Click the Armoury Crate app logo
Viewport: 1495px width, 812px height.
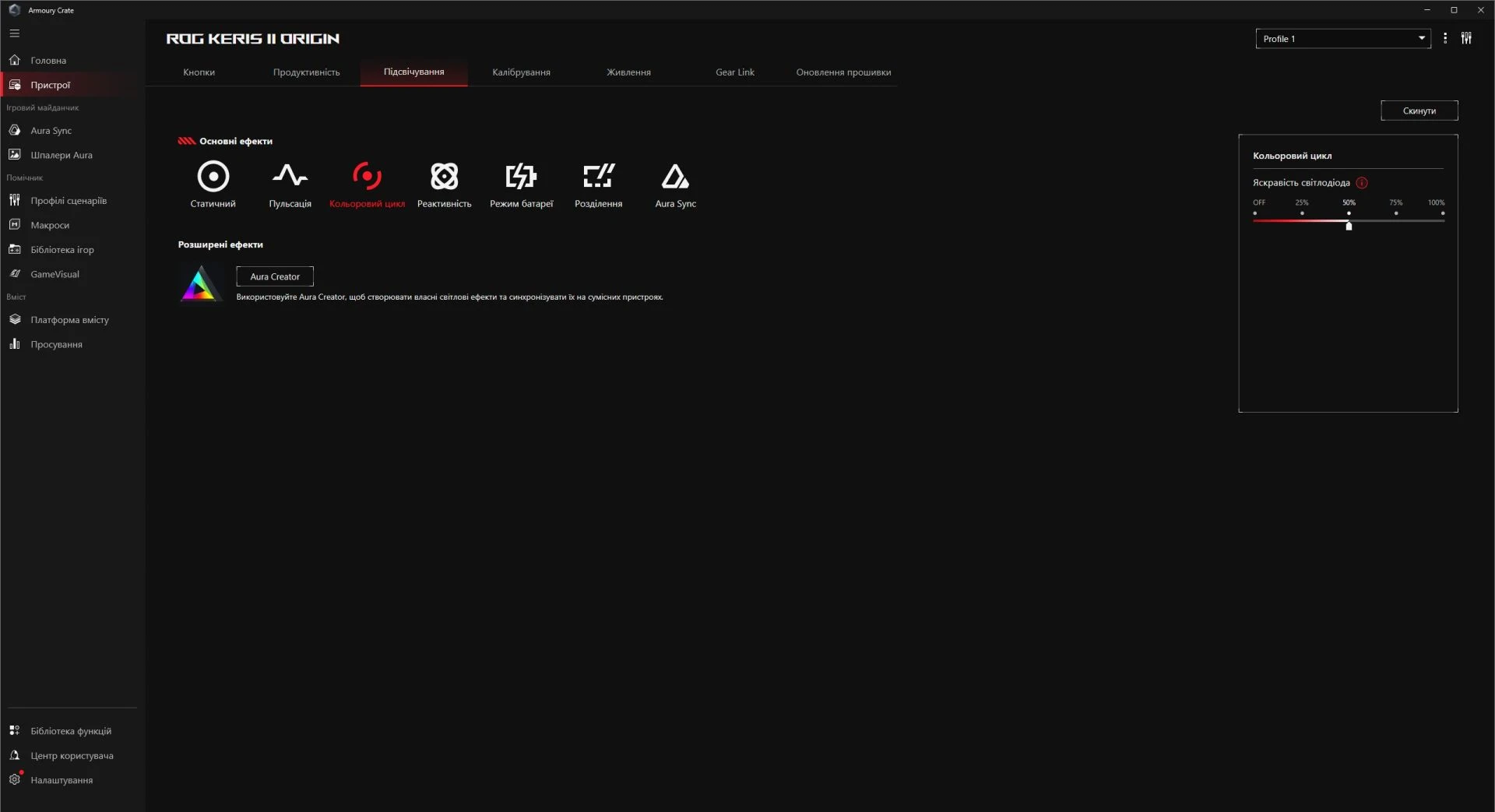coord(14,10)
